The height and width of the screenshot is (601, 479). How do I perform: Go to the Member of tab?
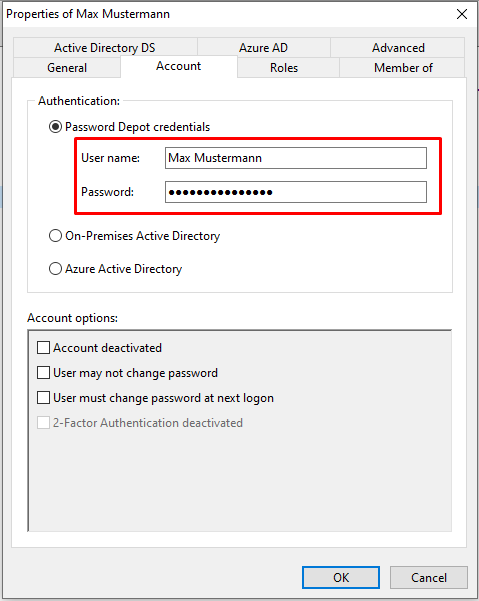[402, 67]
